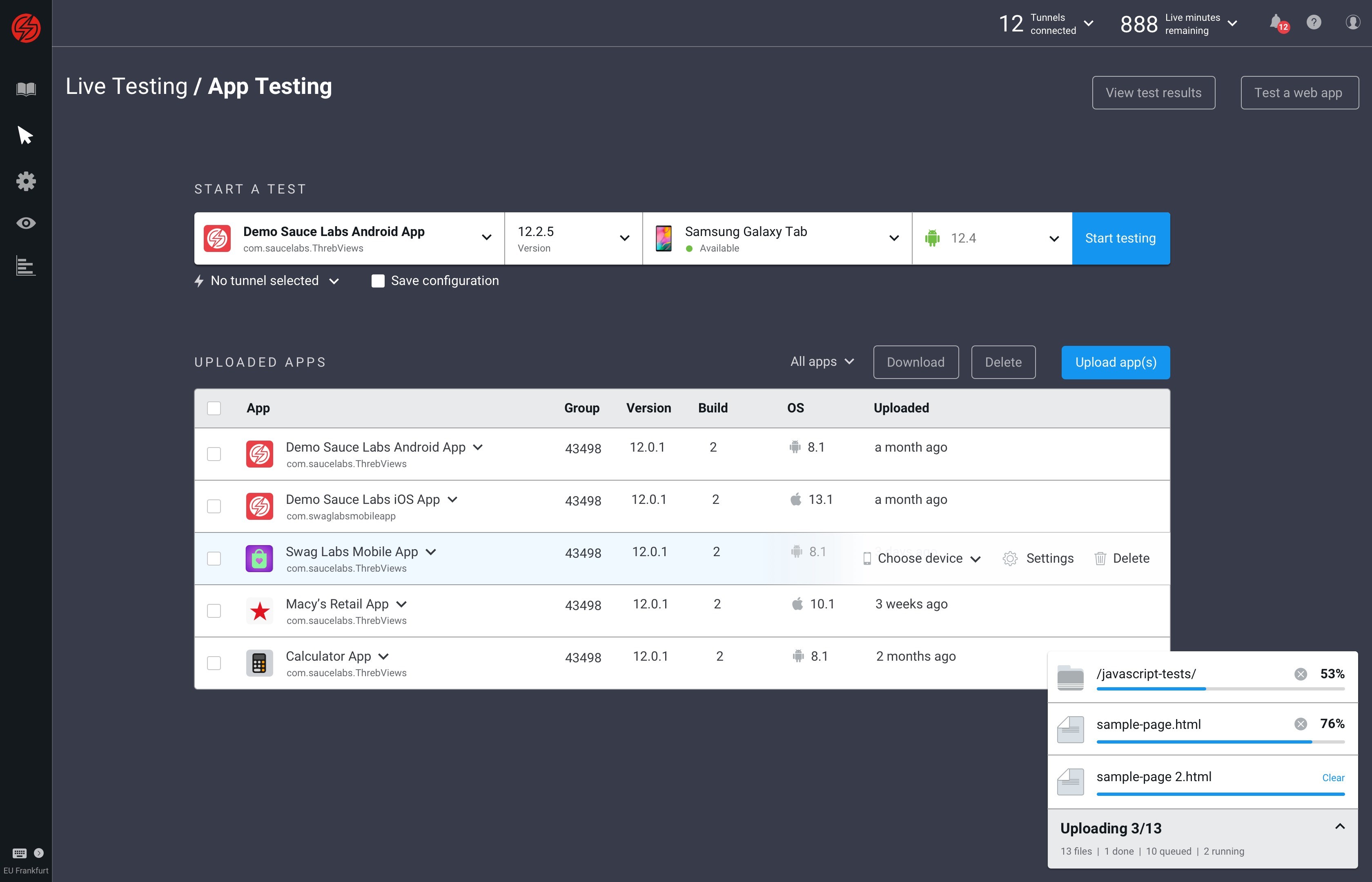
Task: Open the All apps filter dropdown
Action: pos(822,361)
